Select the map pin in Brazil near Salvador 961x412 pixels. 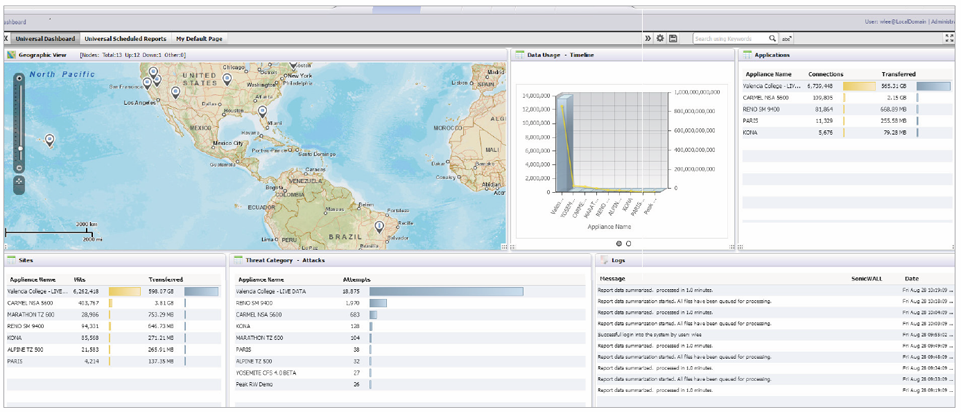(379, 227)
